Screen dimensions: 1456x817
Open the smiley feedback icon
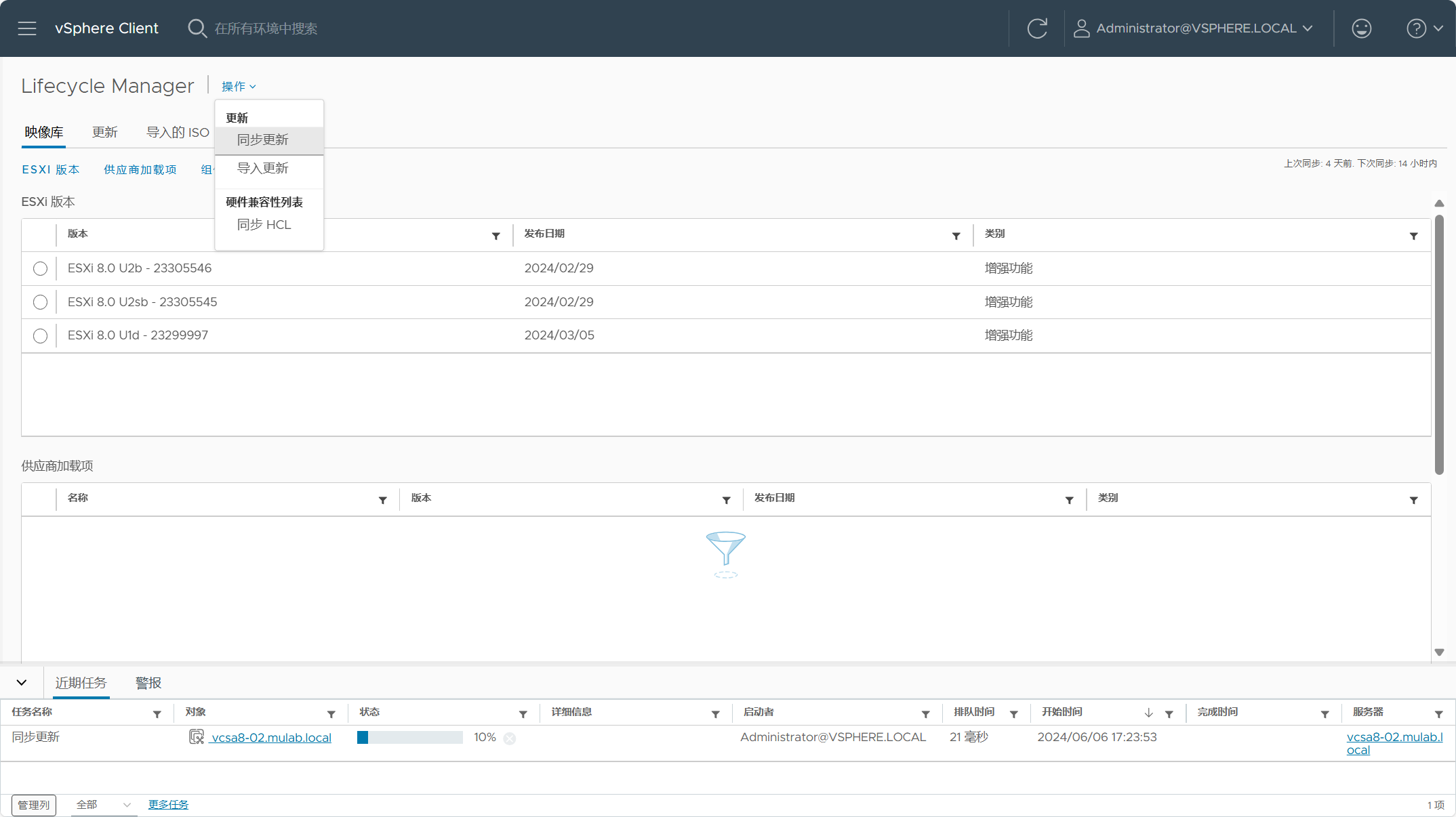click(1361, 28)
